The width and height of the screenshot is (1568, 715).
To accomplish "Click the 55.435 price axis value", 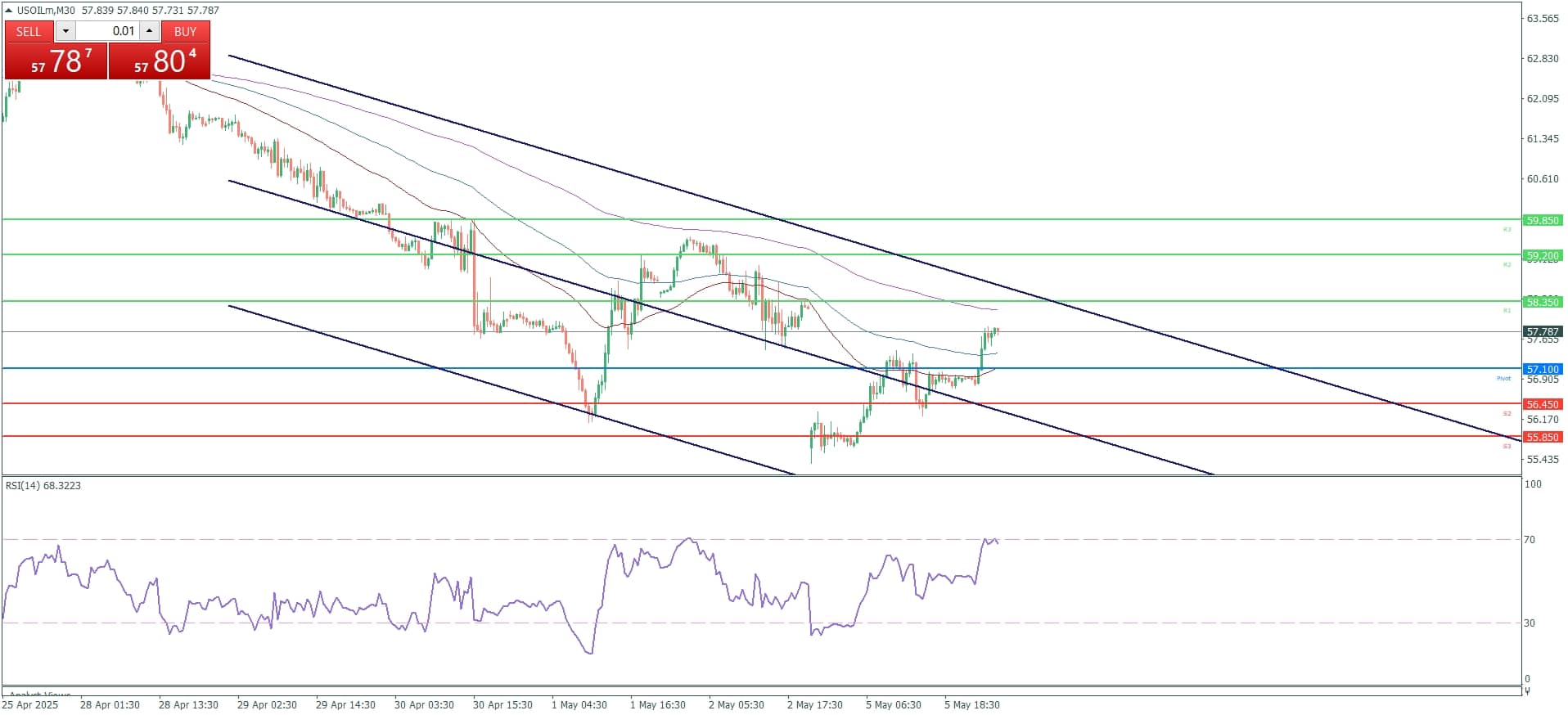I will click(x=1543, y=459).
